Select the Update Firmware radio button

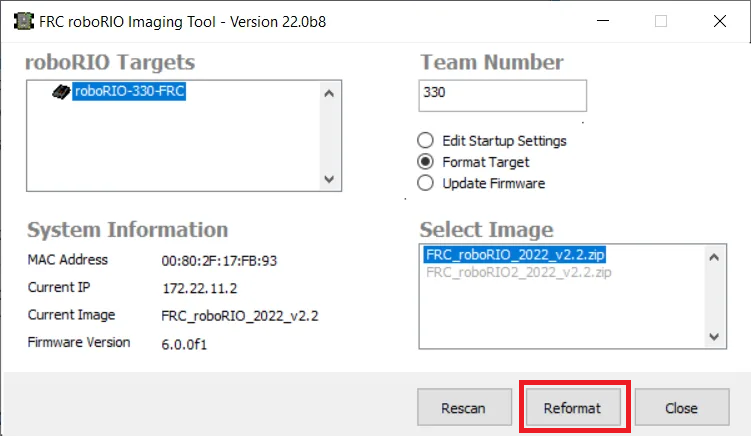pyautogui.click(x=425, y=183)
